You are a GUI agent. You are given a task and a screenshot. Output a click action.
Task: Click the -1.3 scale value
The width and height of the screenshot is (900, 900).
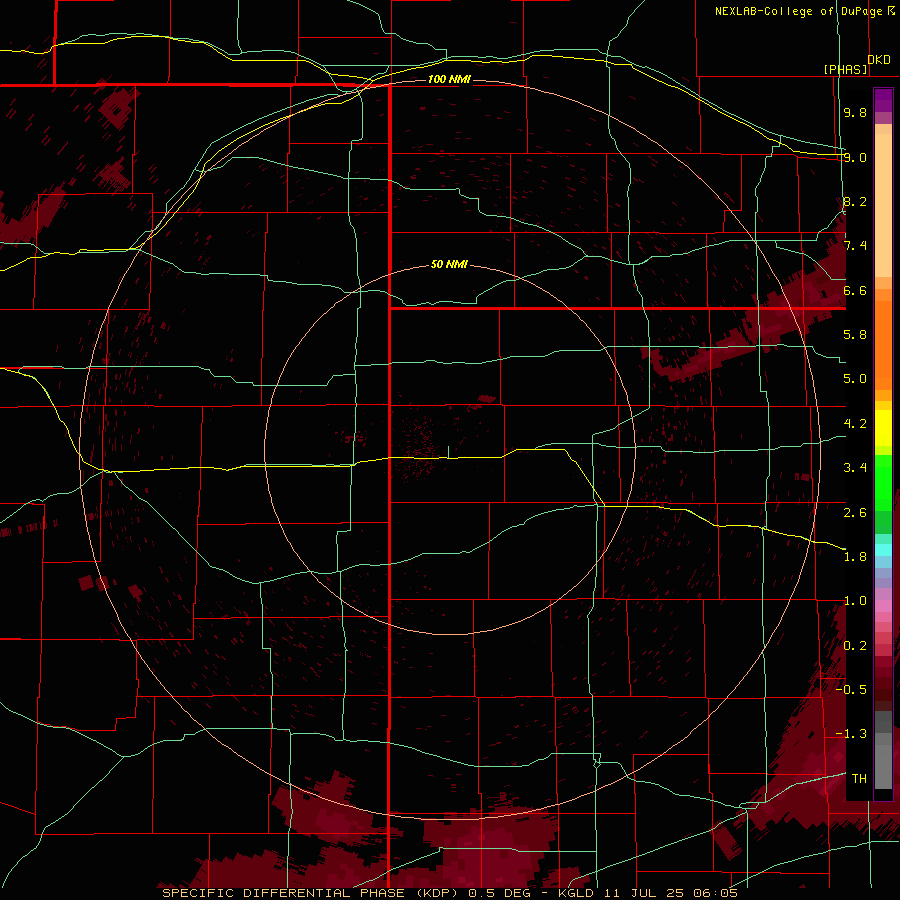pos(851,734)
